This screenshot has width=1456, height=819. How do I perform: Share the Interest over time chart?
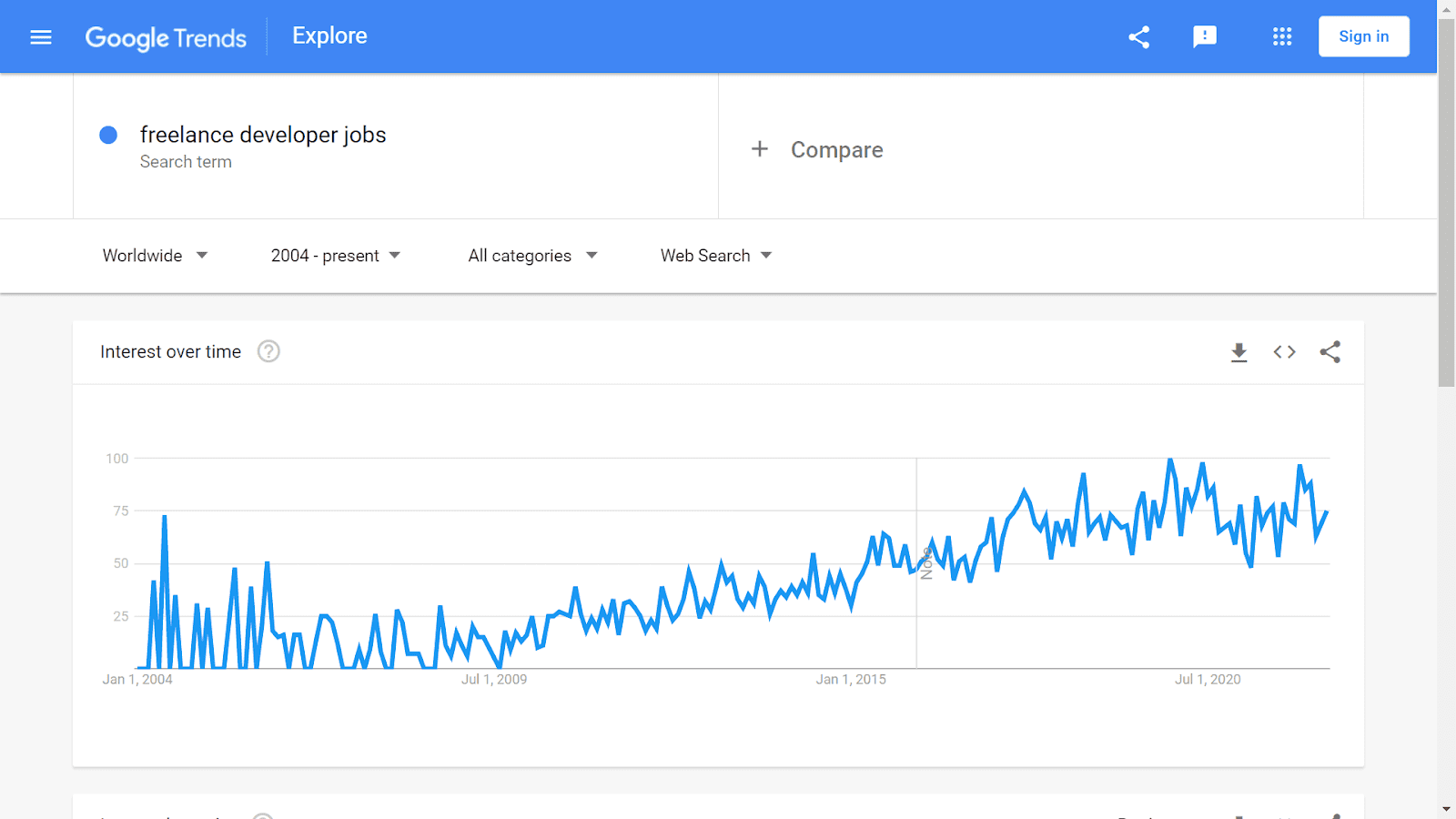coord(1330,352)
